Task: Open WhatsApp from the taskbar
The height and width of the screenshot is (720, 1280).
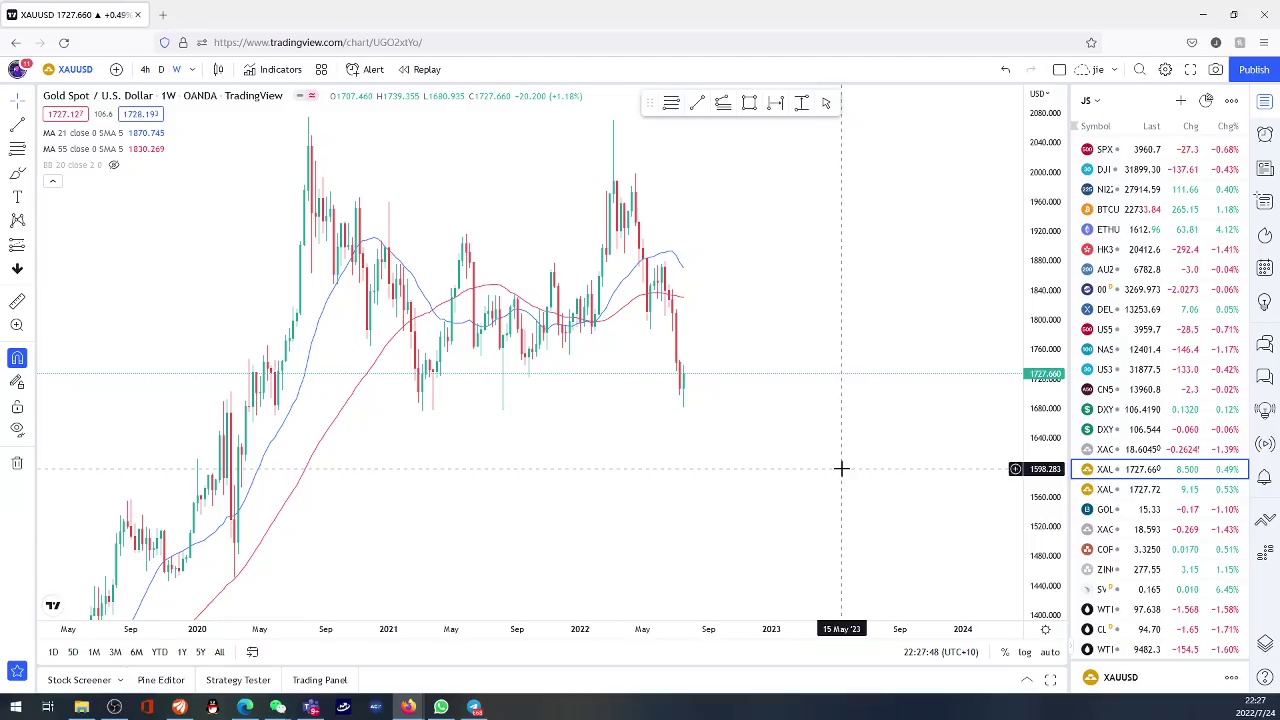Action: pyautogui.click(x=441, y=708)
